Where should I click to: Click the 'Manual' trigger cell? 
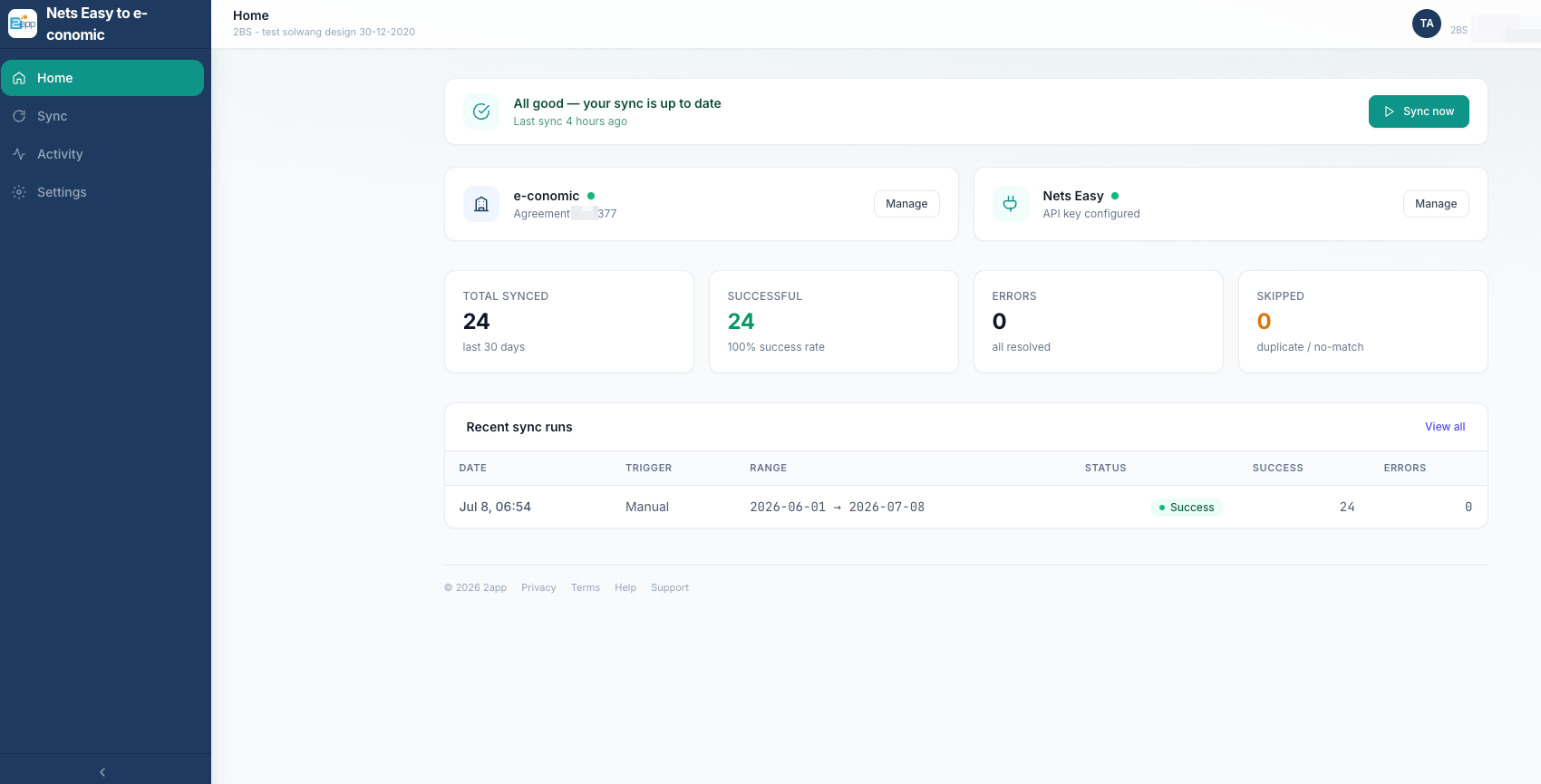(x=647, y=507)
